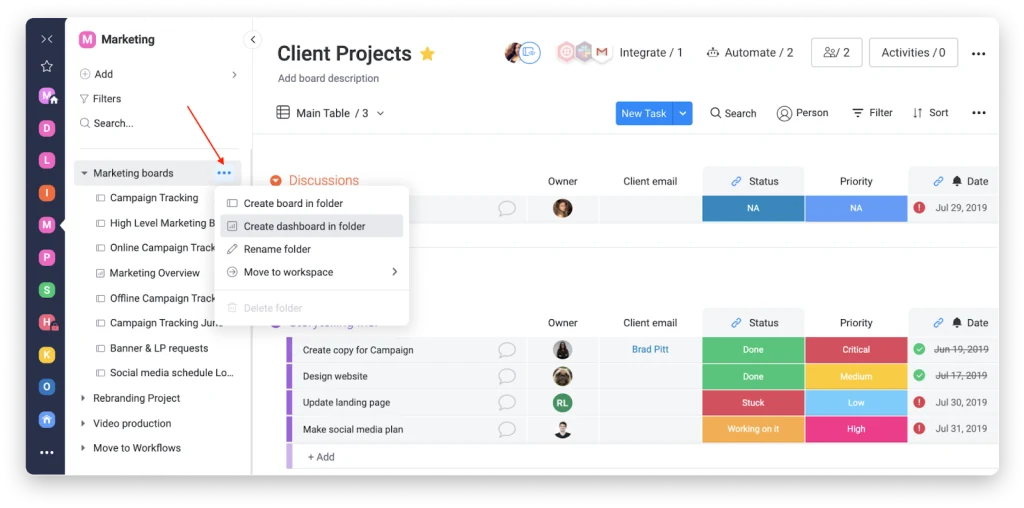Image resolution: width=1024 pixels, height=508 pixels.
Task: Click Automate / 2
Action: [x=750, y=53]
